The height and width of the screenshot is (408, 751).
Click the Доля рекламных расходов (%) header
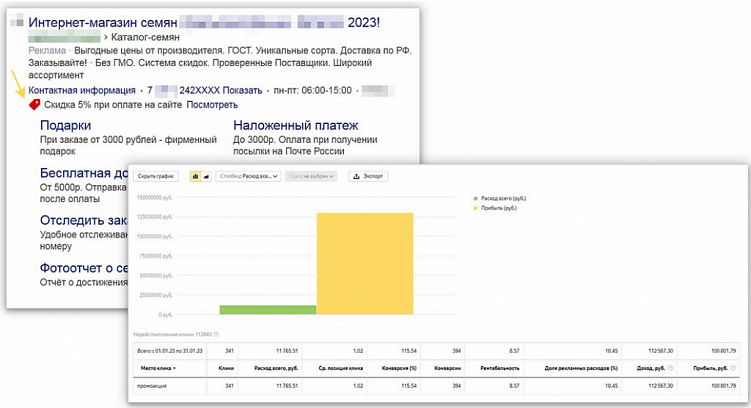(581, 368)
